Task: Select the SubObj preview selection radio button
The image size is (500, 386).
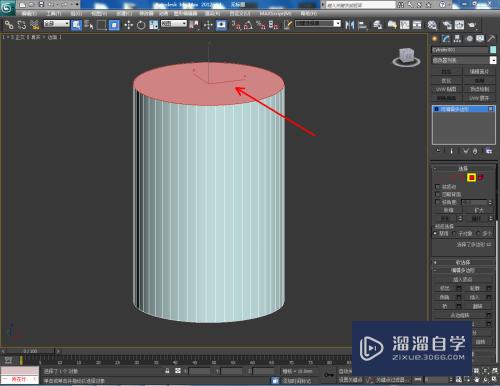Action: pos(454,233)
